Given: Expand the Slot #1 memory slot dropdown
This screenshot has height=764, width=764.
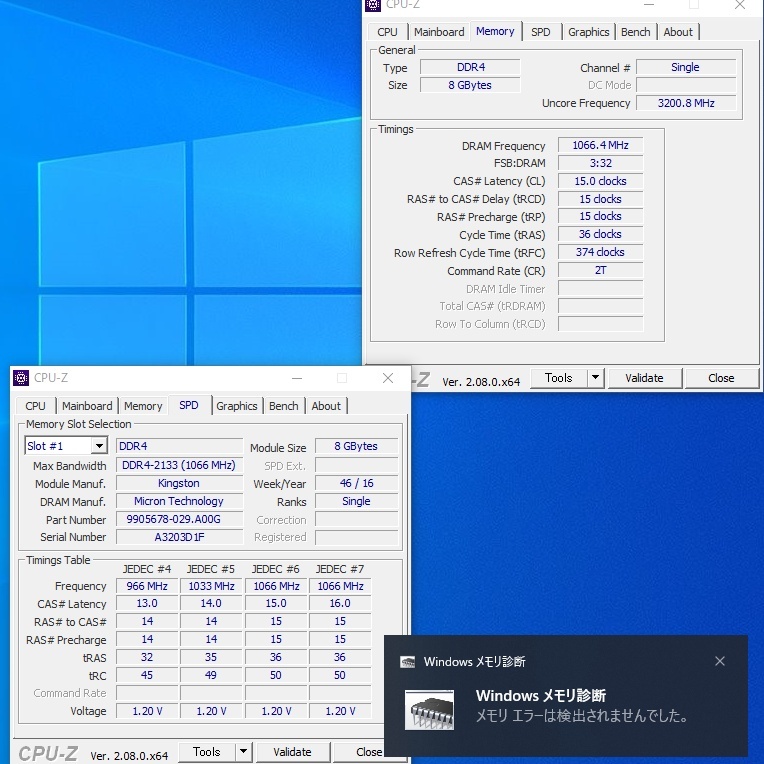Looking at the screenshot, I should [99, 446].
